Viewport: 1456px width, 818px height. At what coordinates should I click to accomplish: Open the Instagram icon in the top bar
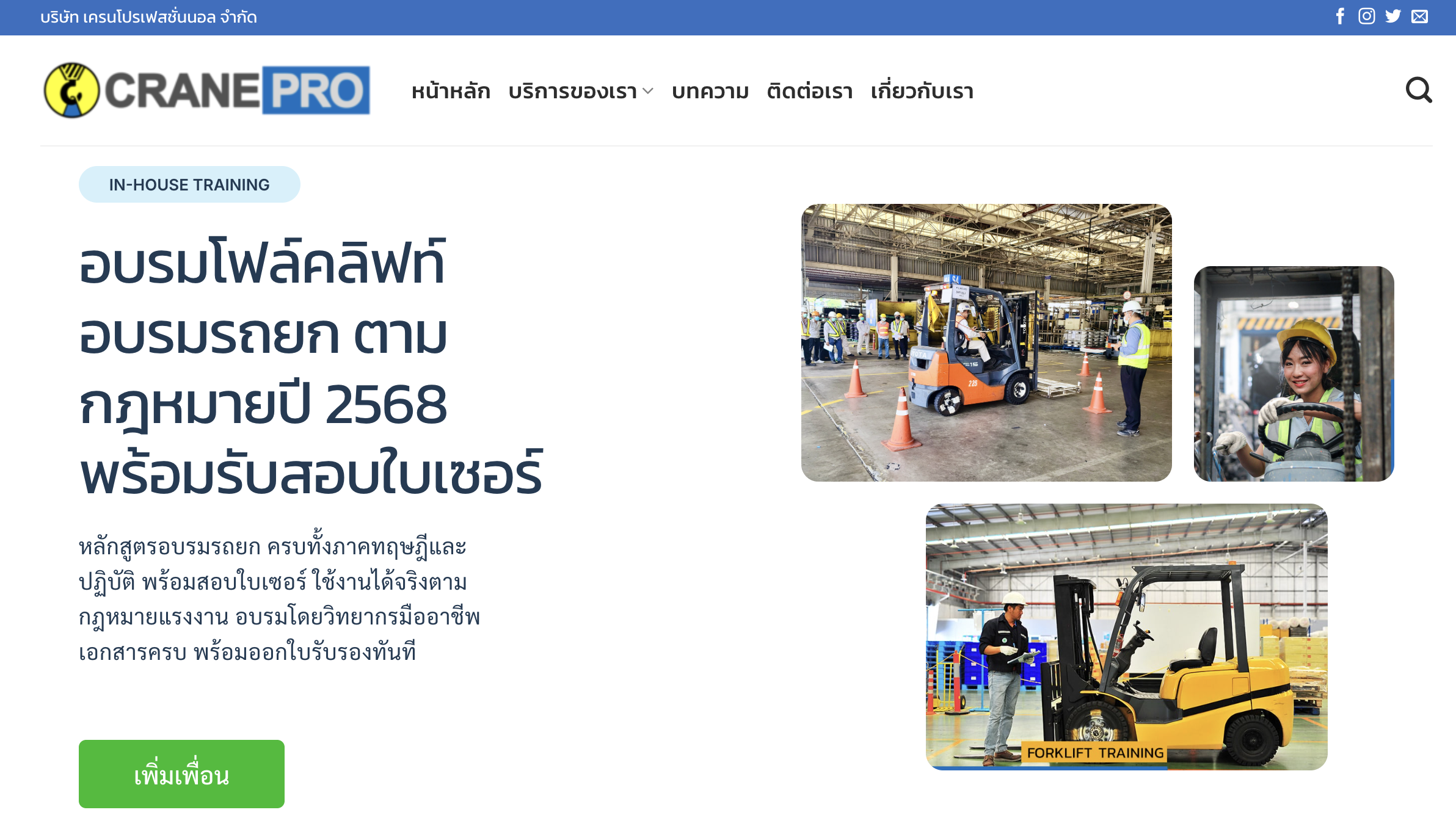[x=1366, y=16]
